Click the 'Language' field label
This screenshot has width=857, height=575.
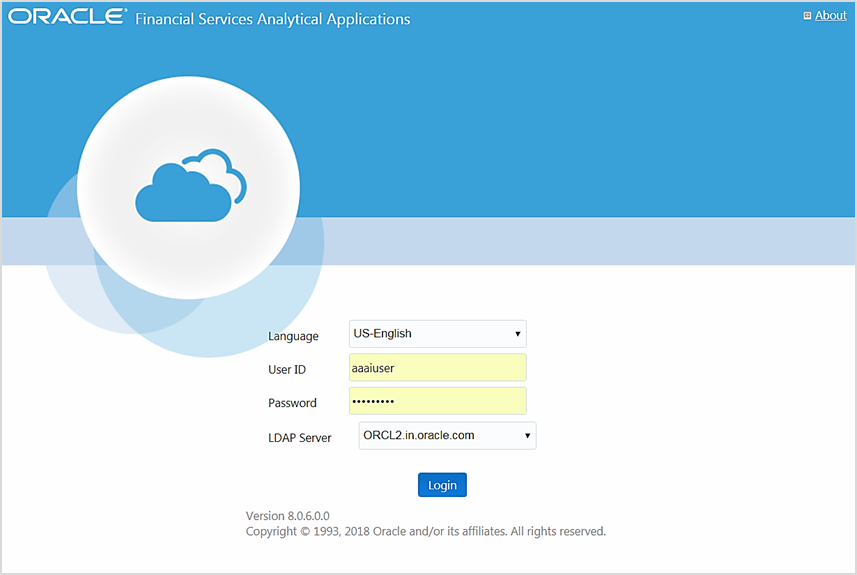tap(293, 336)
